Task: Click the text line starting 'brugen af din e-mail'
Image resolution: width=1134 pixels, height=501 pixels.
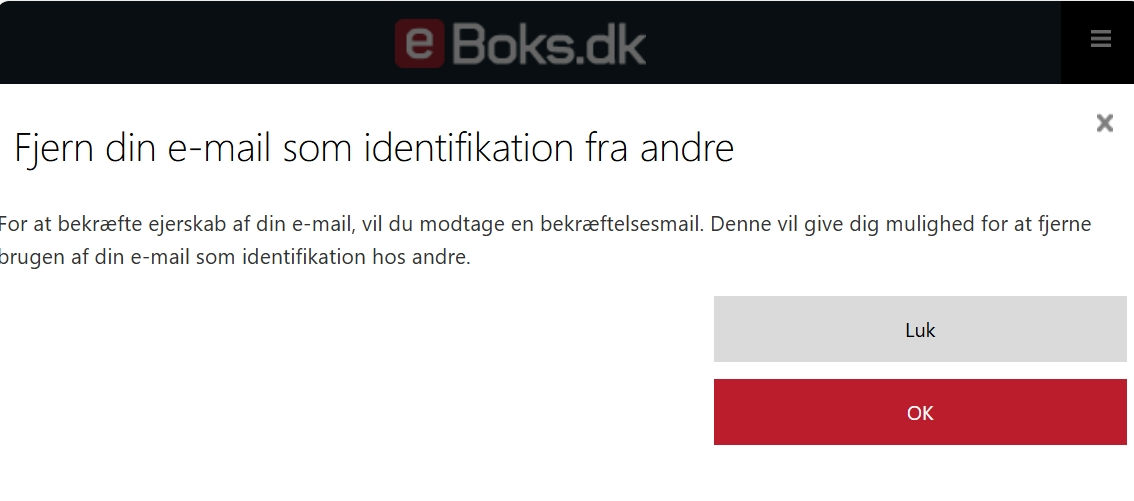Action: tap(235, 257)
